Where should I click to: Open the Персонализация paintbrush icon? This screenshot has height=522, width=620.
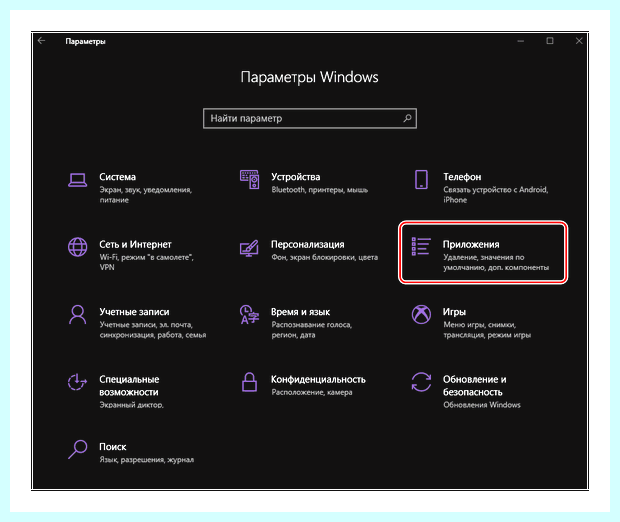click(x=250, y=248)
